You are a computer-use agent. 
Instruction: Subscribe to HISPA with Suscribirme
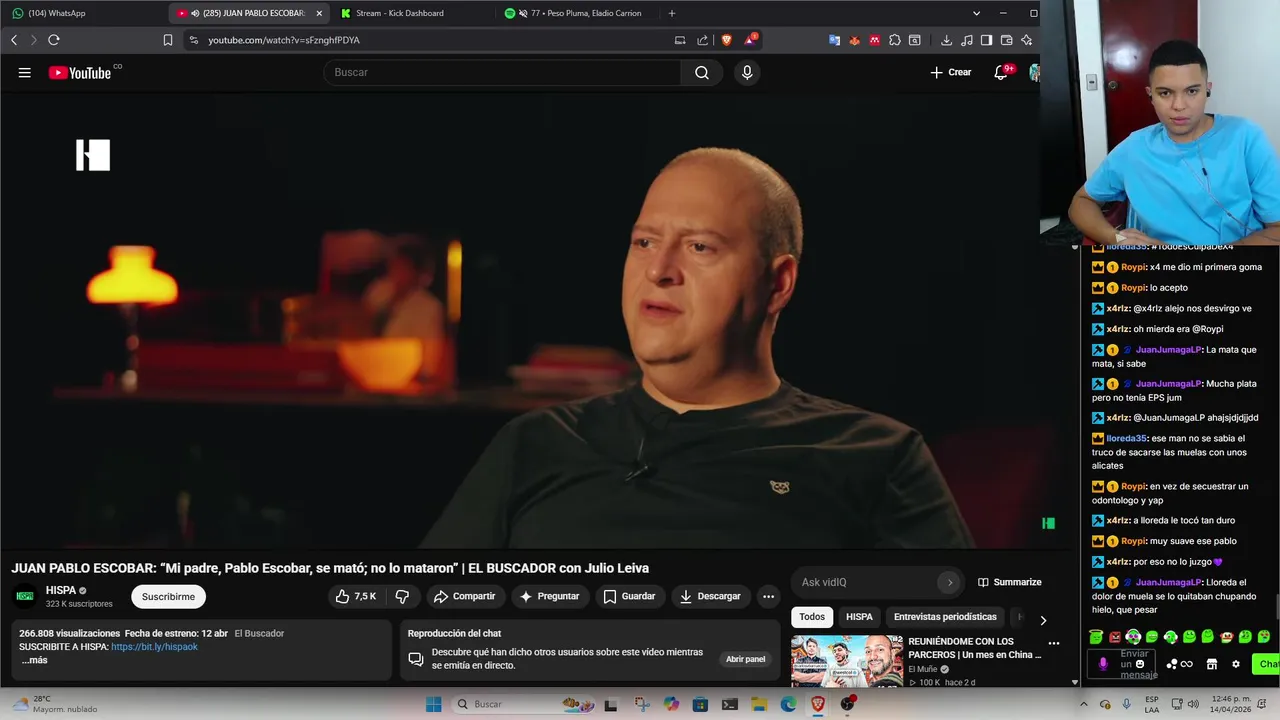[168, 596]
